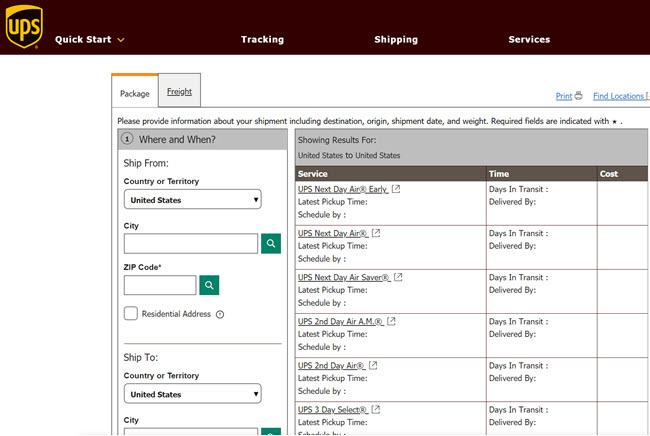Click the Ship From City input field
The height and width of the screenshot is (436, 650).
point(191,243)
